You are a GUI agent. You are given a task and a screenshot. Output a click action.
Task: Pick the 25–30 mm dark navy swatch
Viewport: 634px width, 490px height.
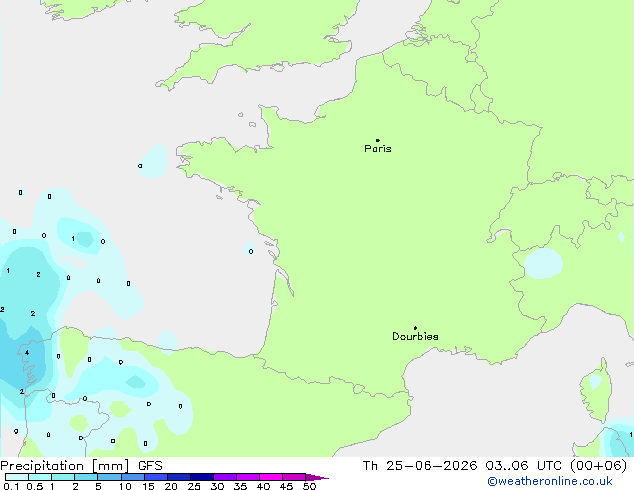(201, 477)
